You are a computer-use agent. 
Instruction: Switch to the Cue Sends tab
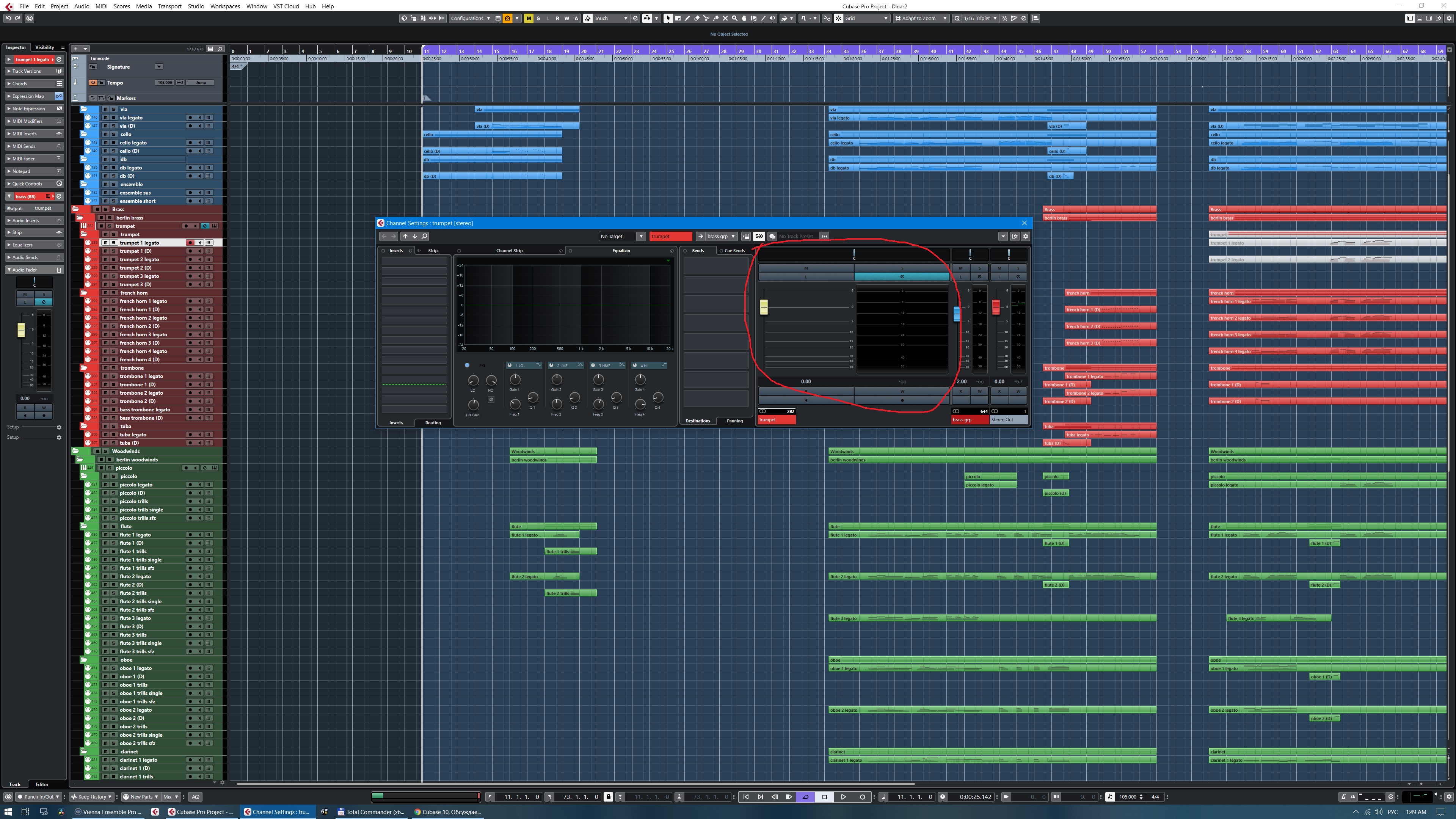734,250
